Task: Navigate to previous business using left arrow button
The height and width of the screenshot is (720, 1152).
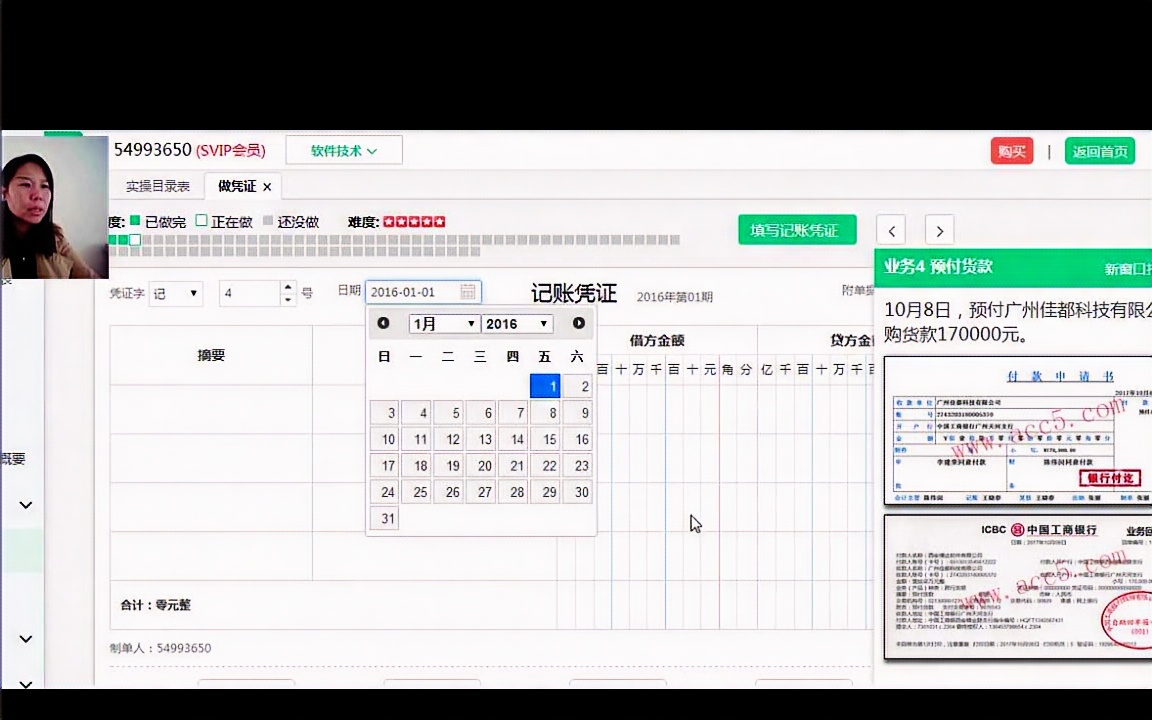Action: 891,231
